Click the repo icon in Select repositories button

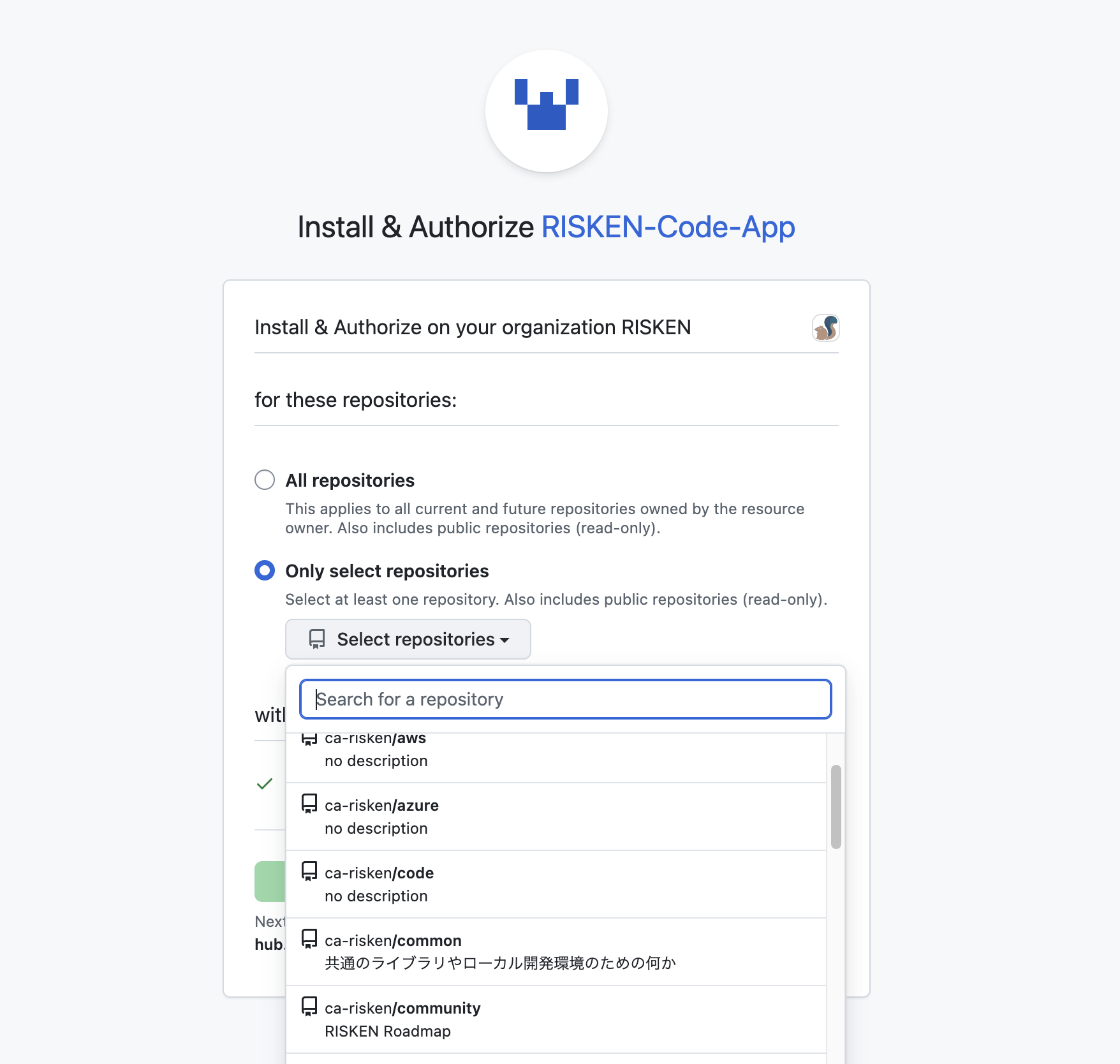[317, 639]
